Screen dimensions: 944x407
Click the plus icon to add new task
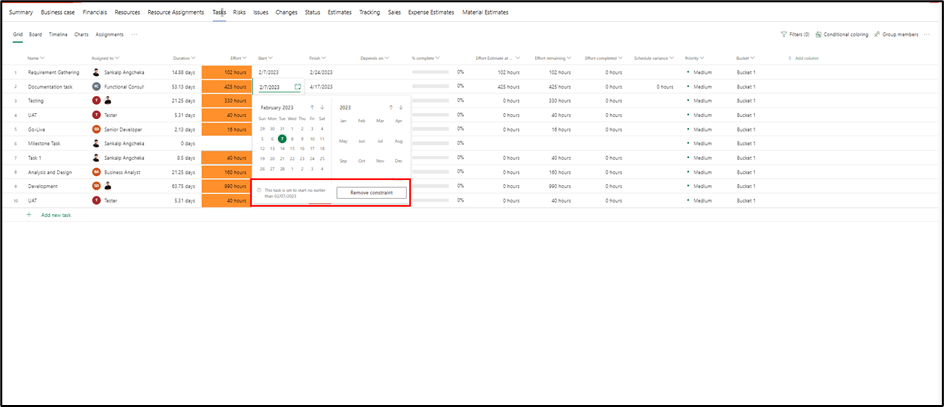pyautogui.click(x=28, y=215)
